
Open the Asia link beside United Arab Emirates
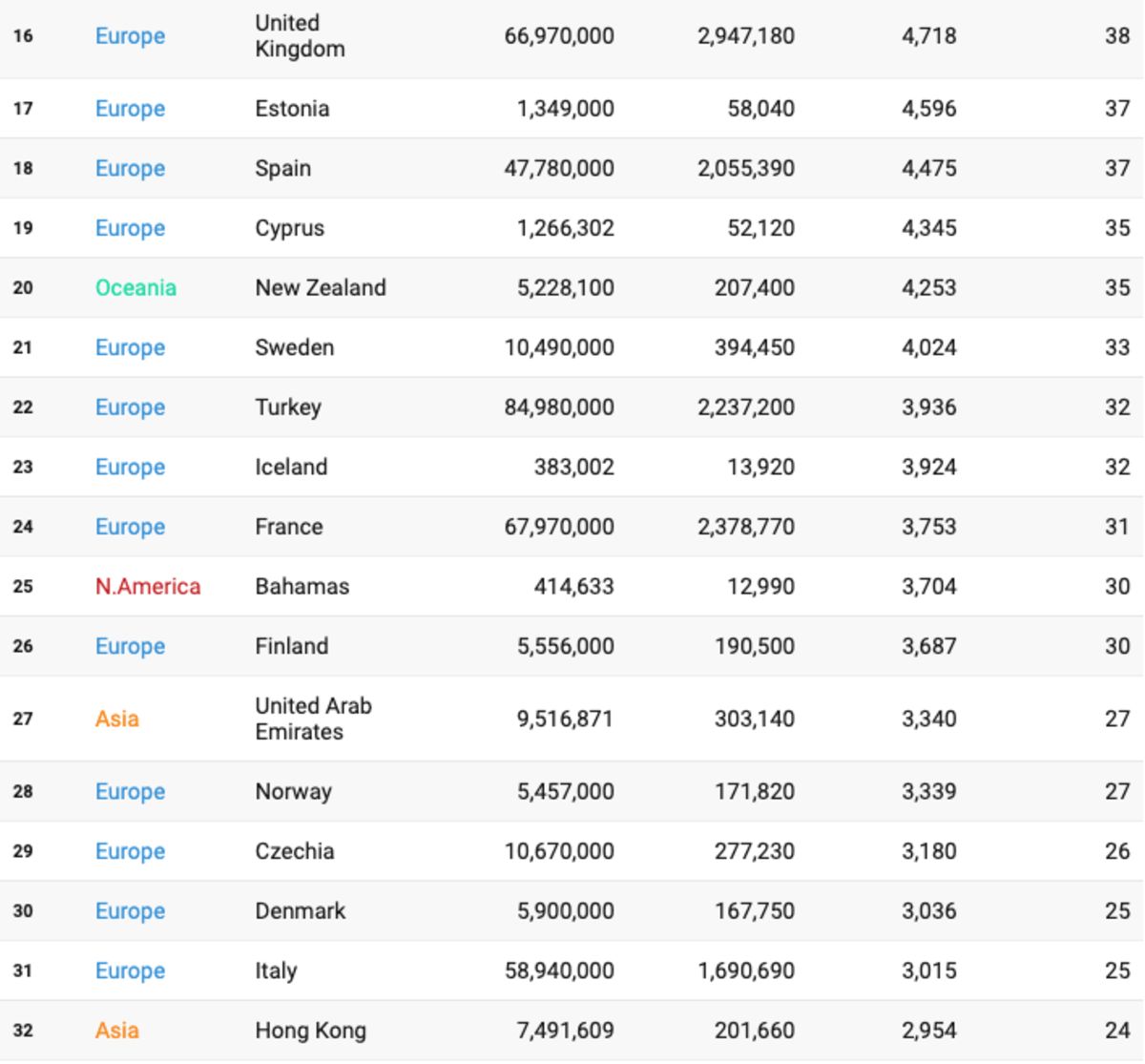pyautogui.click(x=117, y=720)
